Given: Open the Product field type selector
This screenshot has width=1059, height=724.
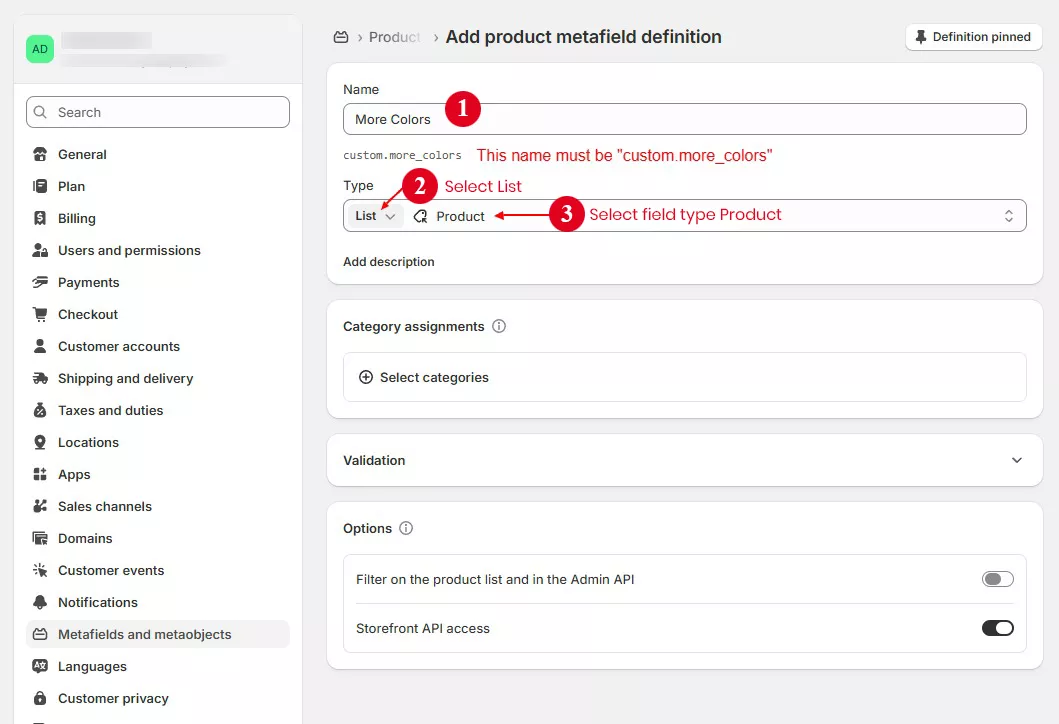Looking at the screenshot, I should click(460, 215).
